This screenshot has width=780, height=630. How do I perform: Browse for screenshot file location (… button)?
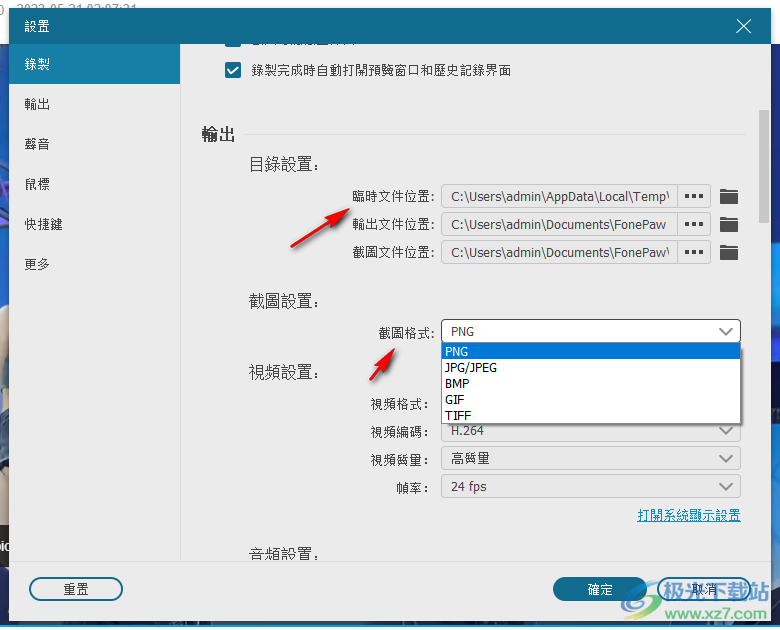pyautogui.click(x=693, y=252)
